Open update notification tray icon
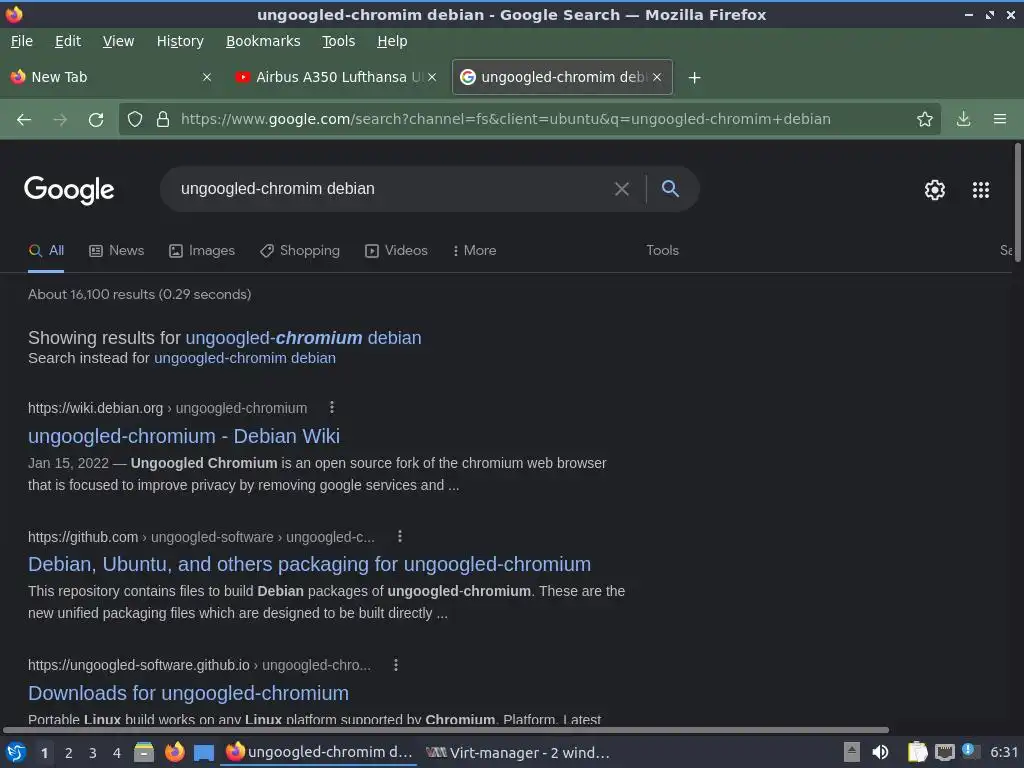The width and height of the screenshot is (1024, 768). (970, 752)
